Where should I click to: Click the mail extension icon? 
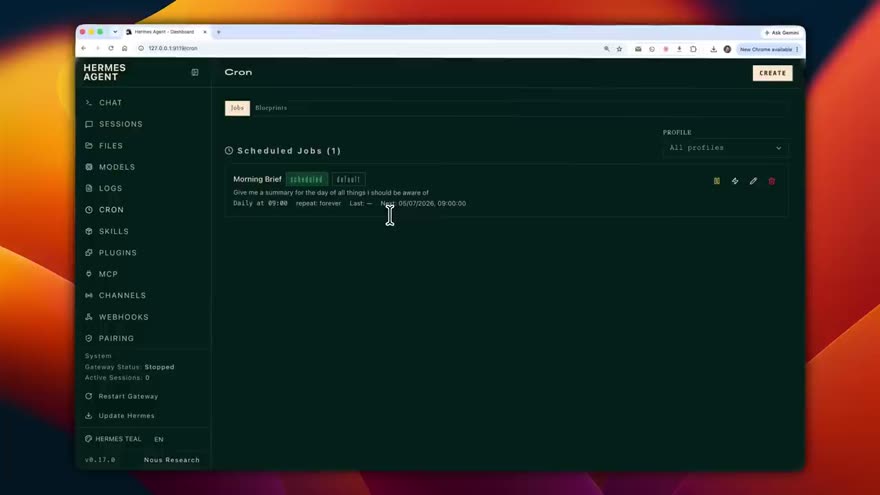pyautogui.click(x=638, y=49)
